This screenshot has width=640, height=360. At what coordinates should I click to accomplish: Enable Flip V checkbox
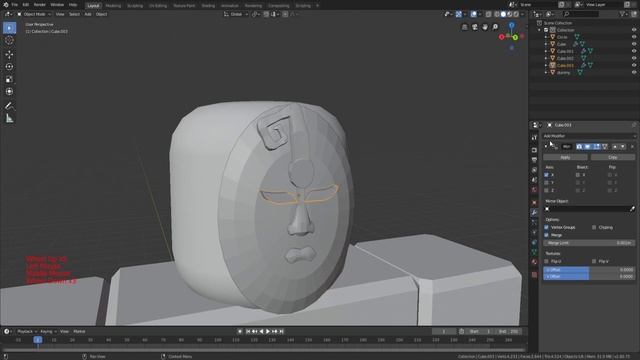click(x=594, y=261)
